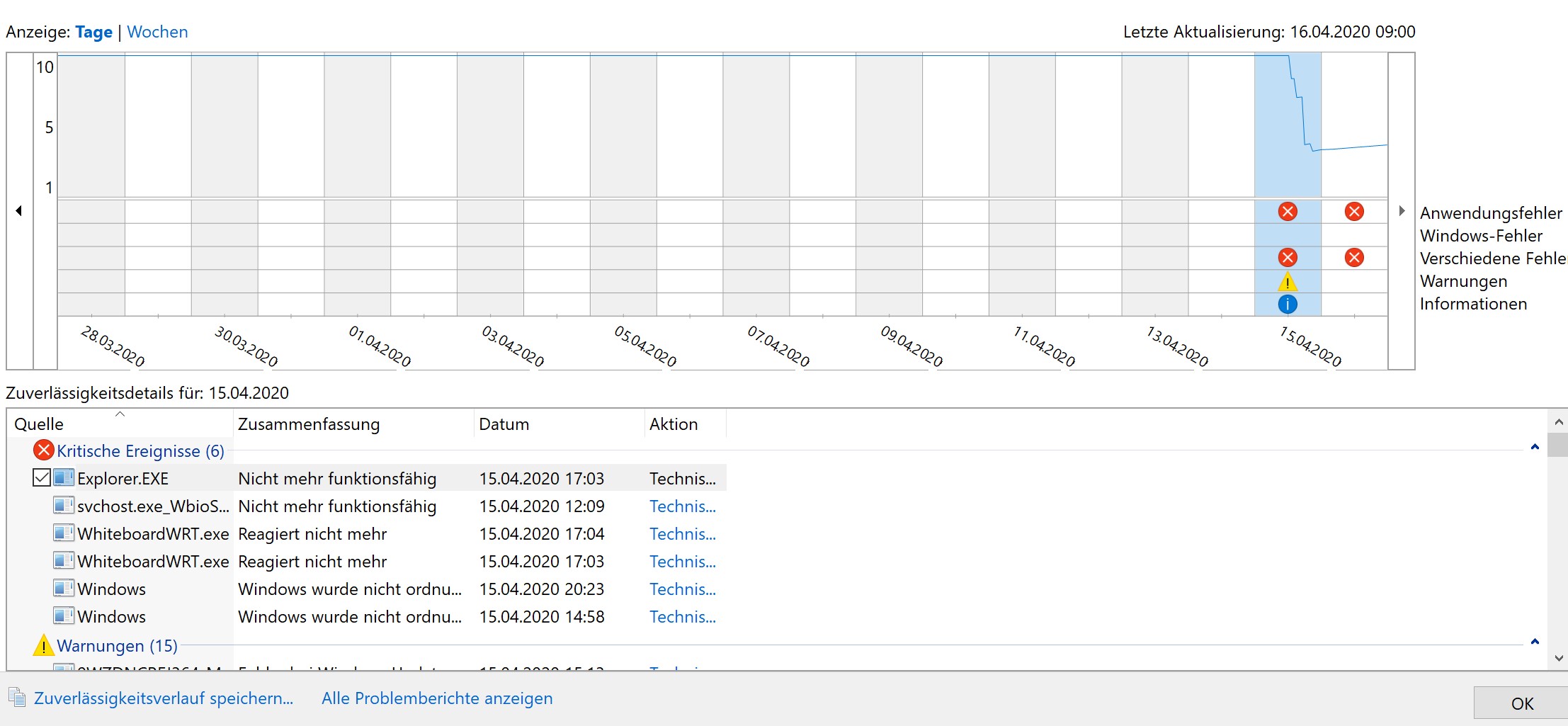Click the Informationen legend label
Screen dimensions: 1568x726
click(x=1473, y=304)
